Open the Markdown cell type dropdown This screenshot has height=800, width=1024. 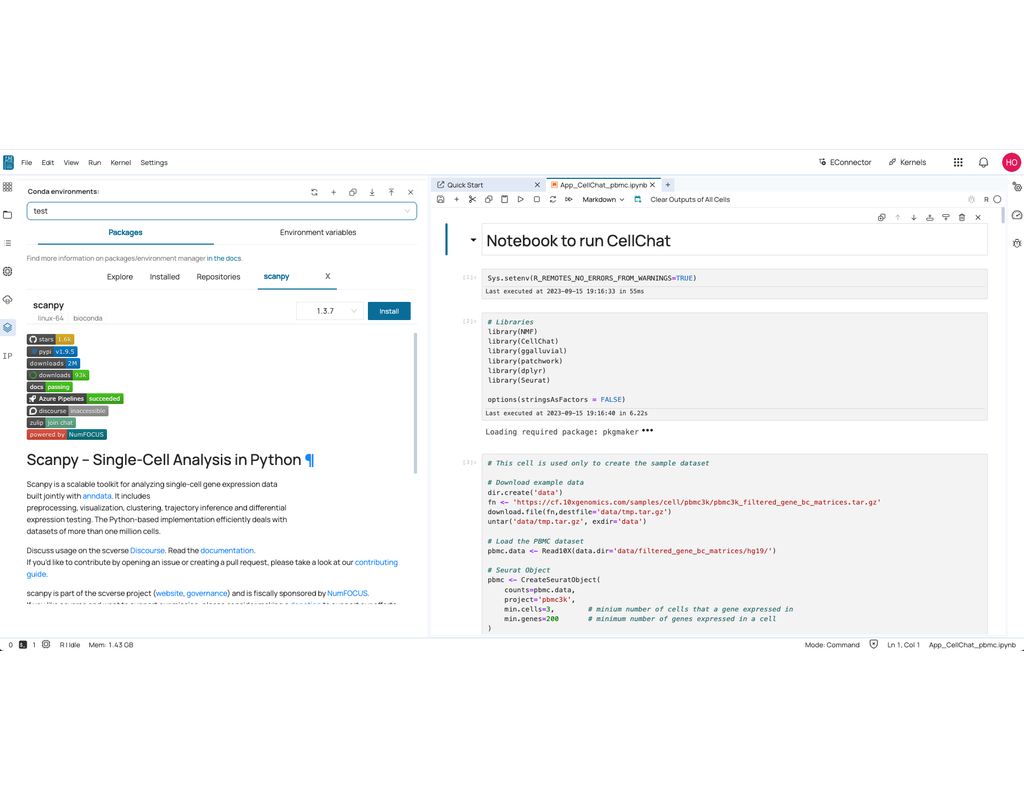tap(603, 199)
